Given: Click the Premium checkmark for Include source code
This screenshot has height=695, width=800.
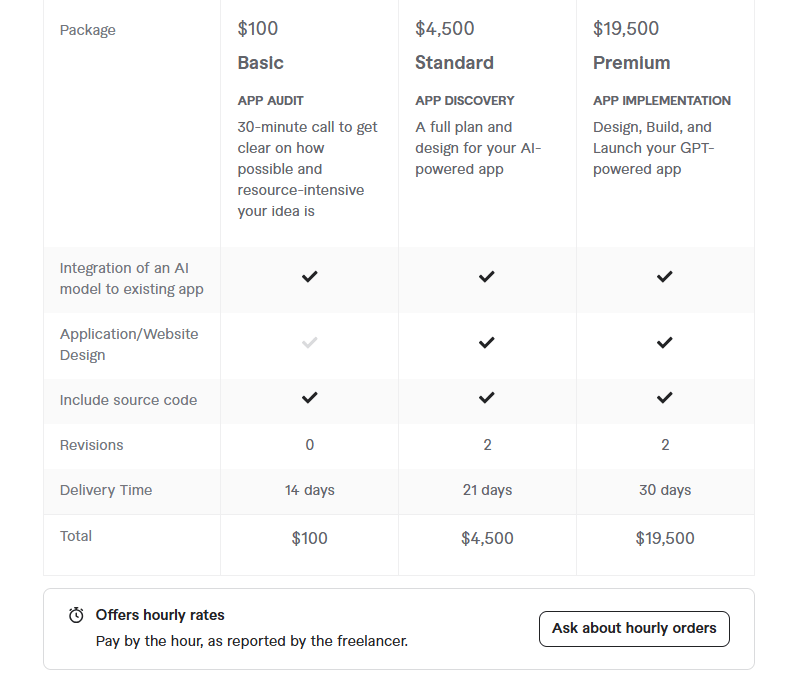Looking at the screenshot, I should [664, 398].
